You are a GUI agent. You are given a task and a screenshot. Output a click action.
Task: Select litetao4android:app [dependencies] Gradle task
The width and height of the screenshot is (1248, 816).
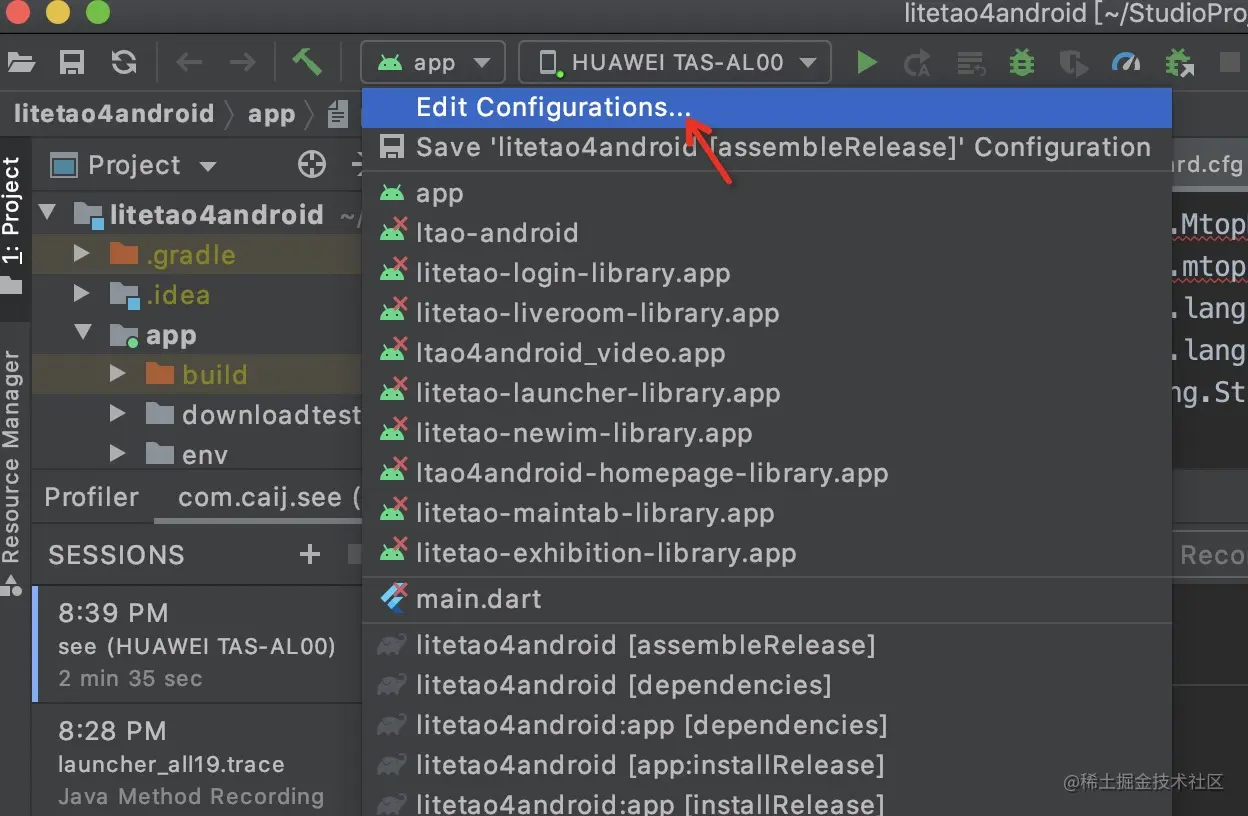click(x=766, y=725)
